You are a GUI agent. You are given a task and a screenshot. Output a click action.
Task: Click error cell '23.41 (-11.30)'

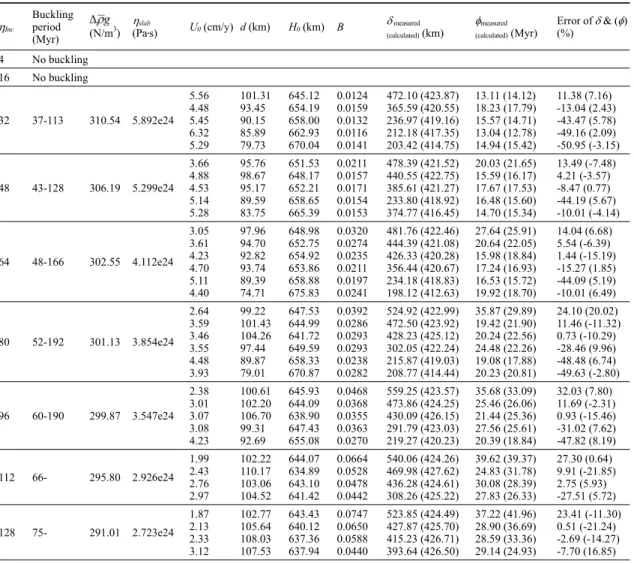click(x=589, y=514)
